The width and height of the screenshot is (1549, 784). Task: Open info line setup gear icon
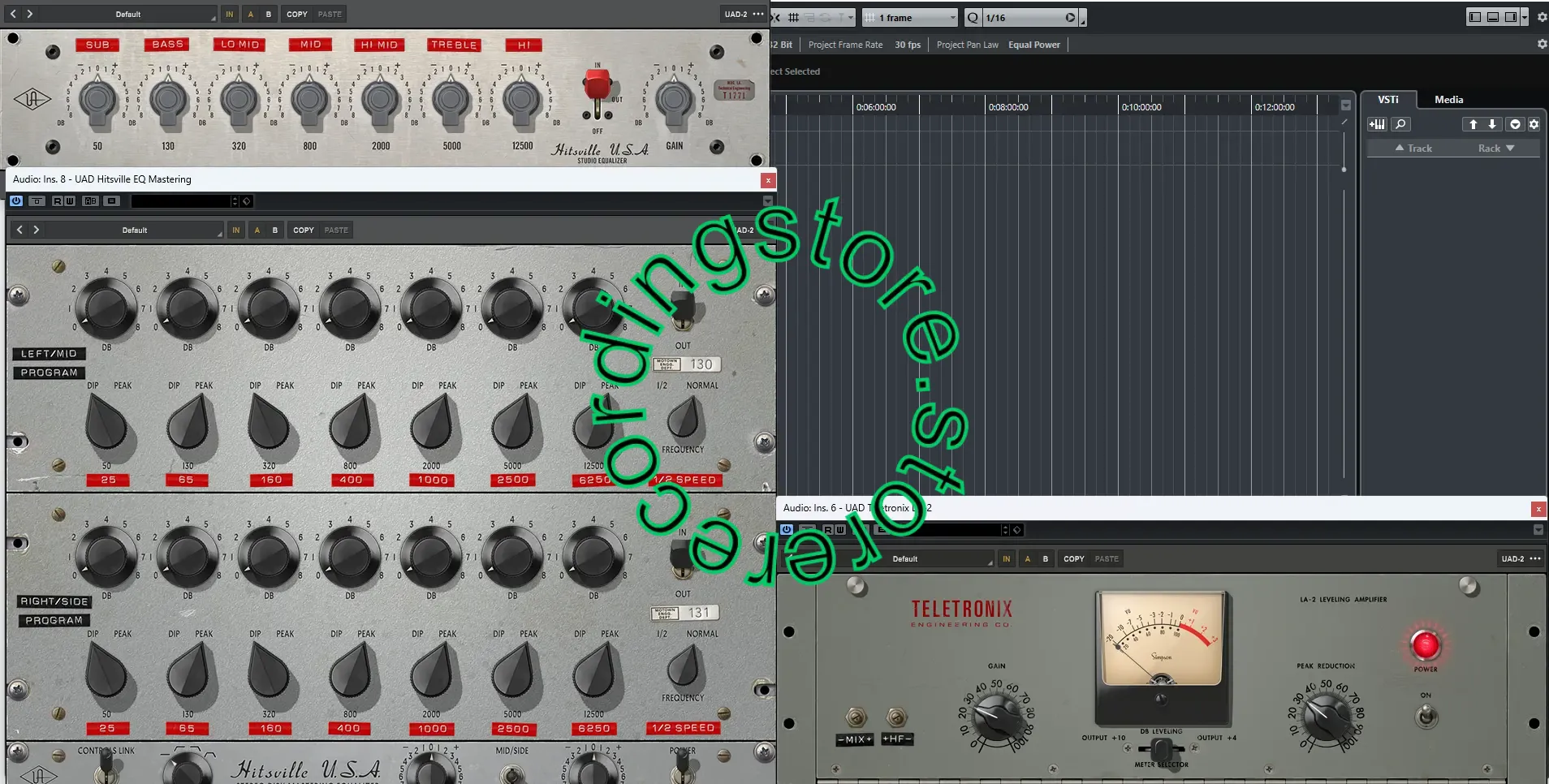click(1542, 44)
